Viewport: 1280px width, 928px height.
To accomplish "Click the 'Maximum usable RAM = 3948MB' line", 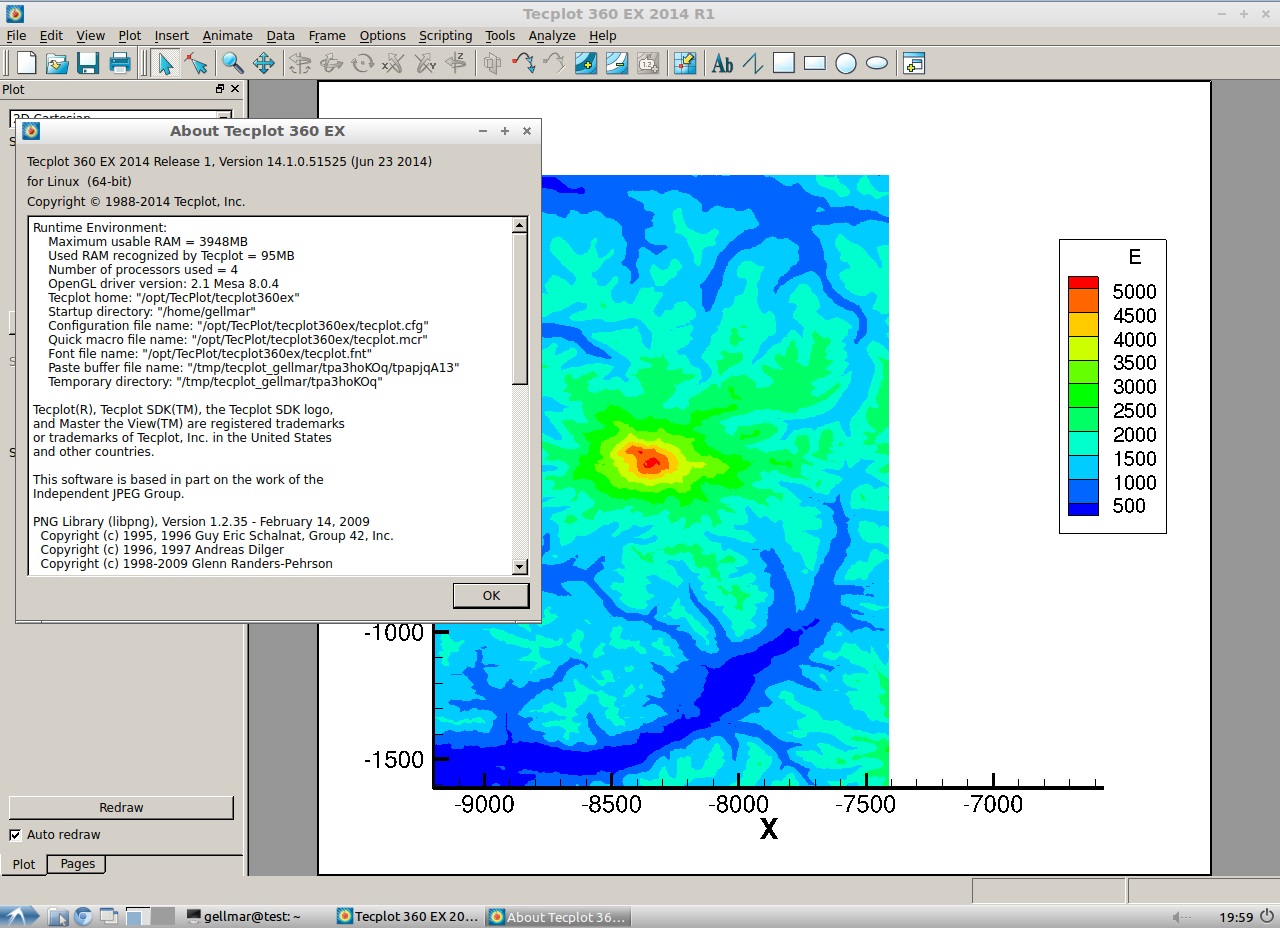I will click(148, 242).
